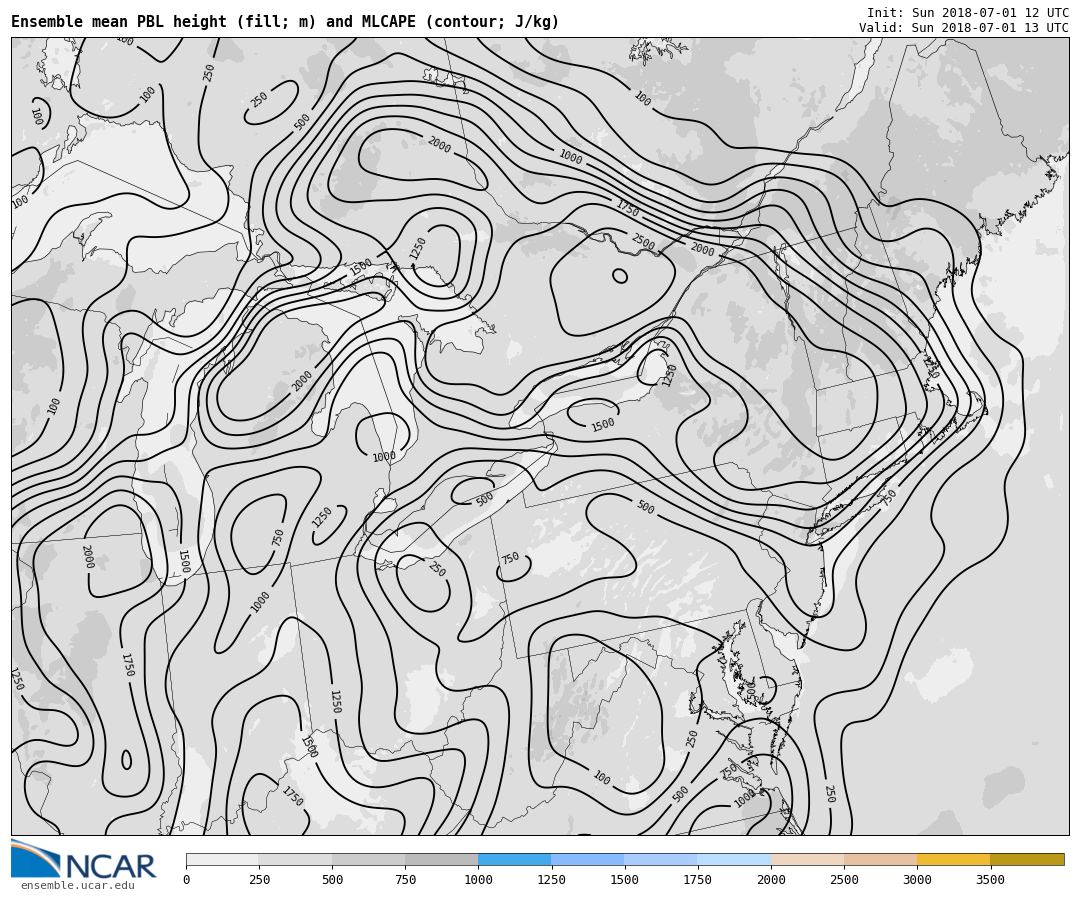Pick the palest blue 1750–2000 colorbar segment
The height and width of the screenshot is (898, 1080).
(x=734, y=859)
